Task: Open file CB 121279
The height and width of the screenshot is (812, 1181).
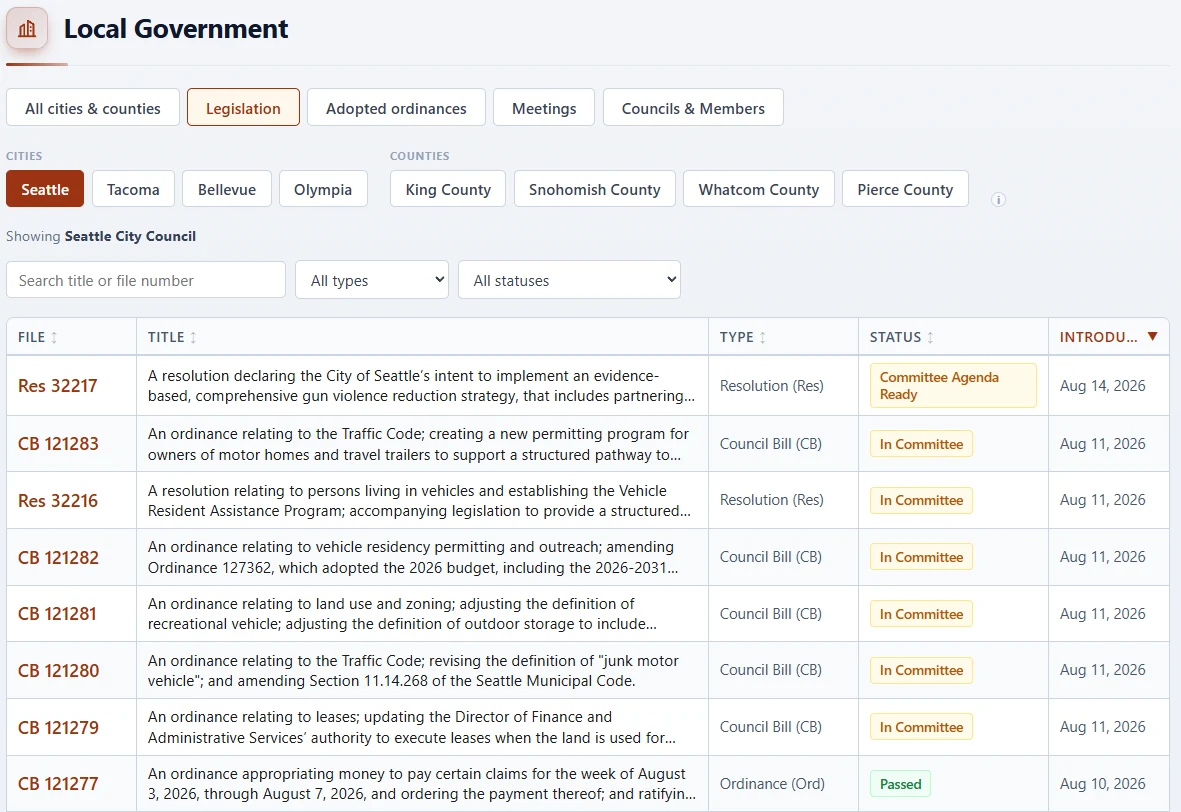Action: 58,728
